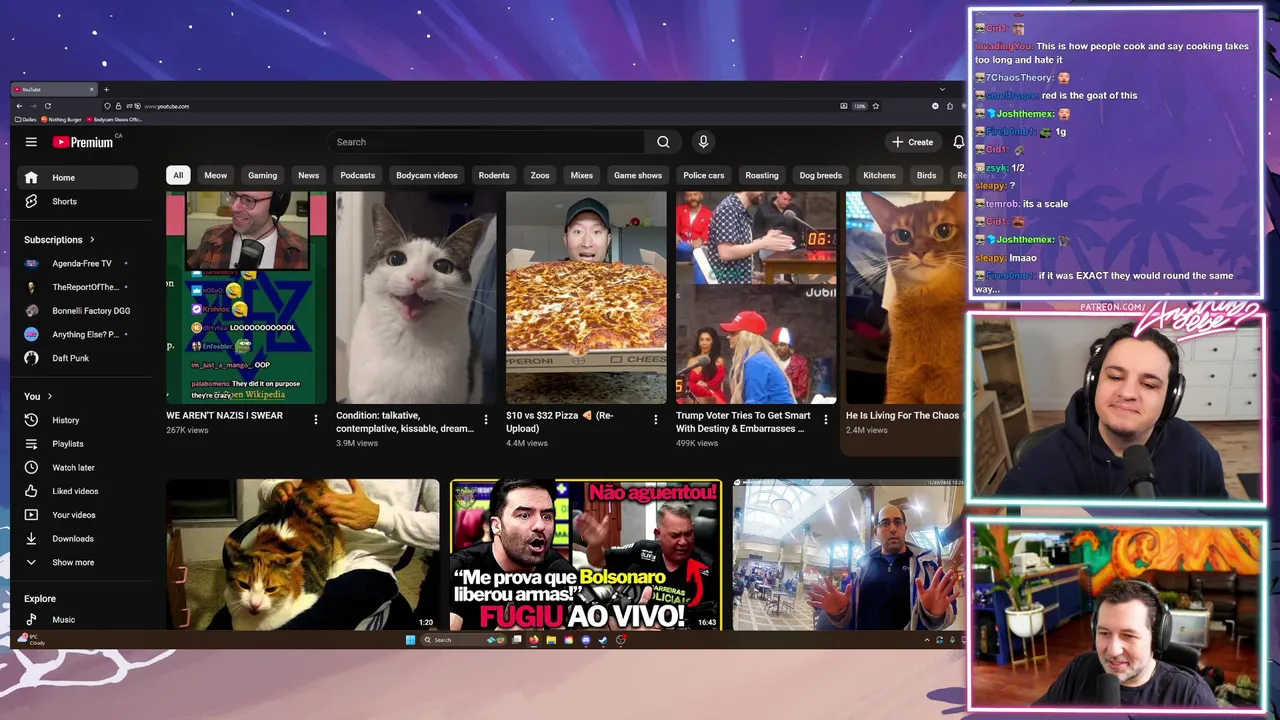Click the site padlock icon in address bar
Image resolution: width=1280 pixels, height=720 pixels.
click(118, 106)
